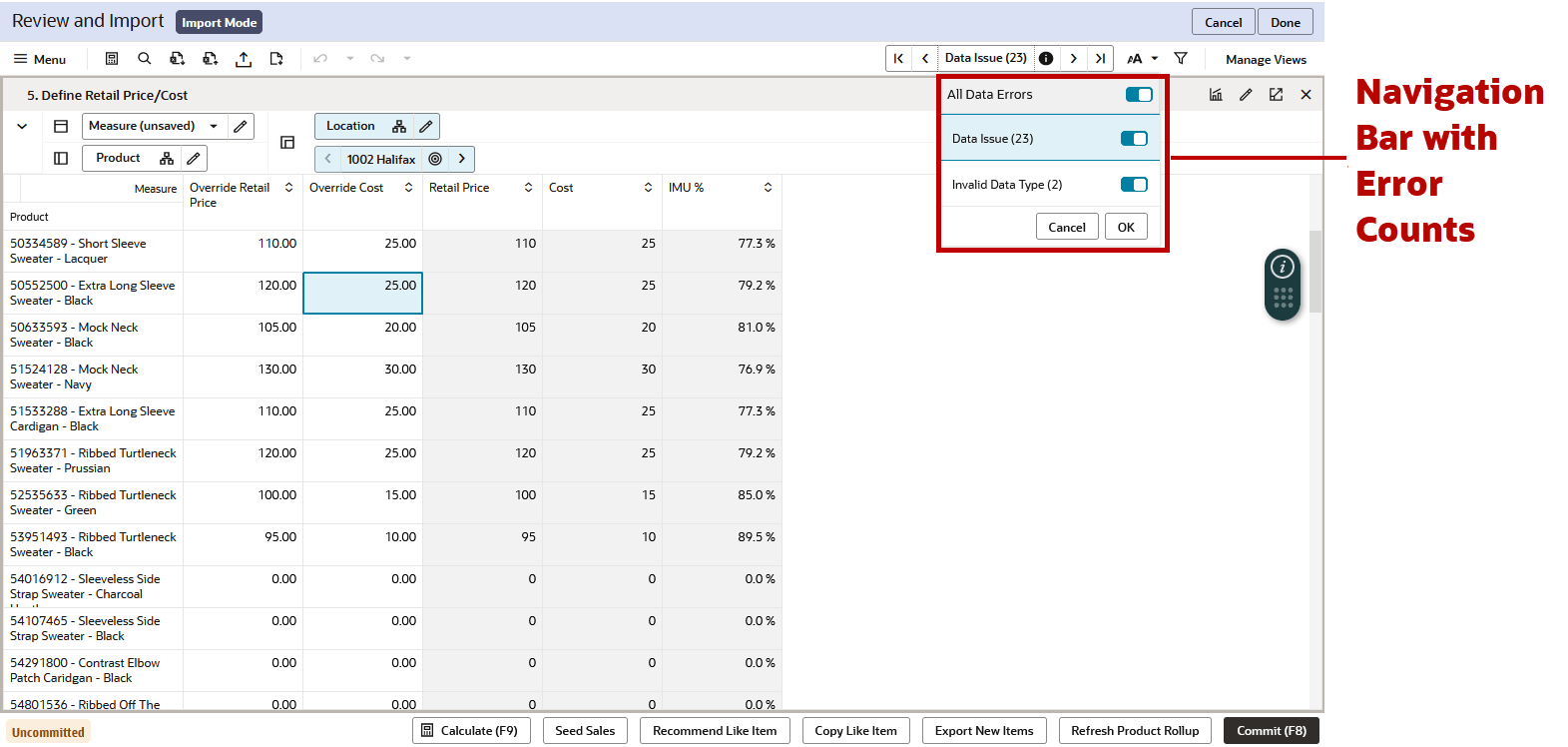The image size is (1568, 747).
Task: Disable Invalid Data Type (2) switch
Action: tap(1134, 185)
